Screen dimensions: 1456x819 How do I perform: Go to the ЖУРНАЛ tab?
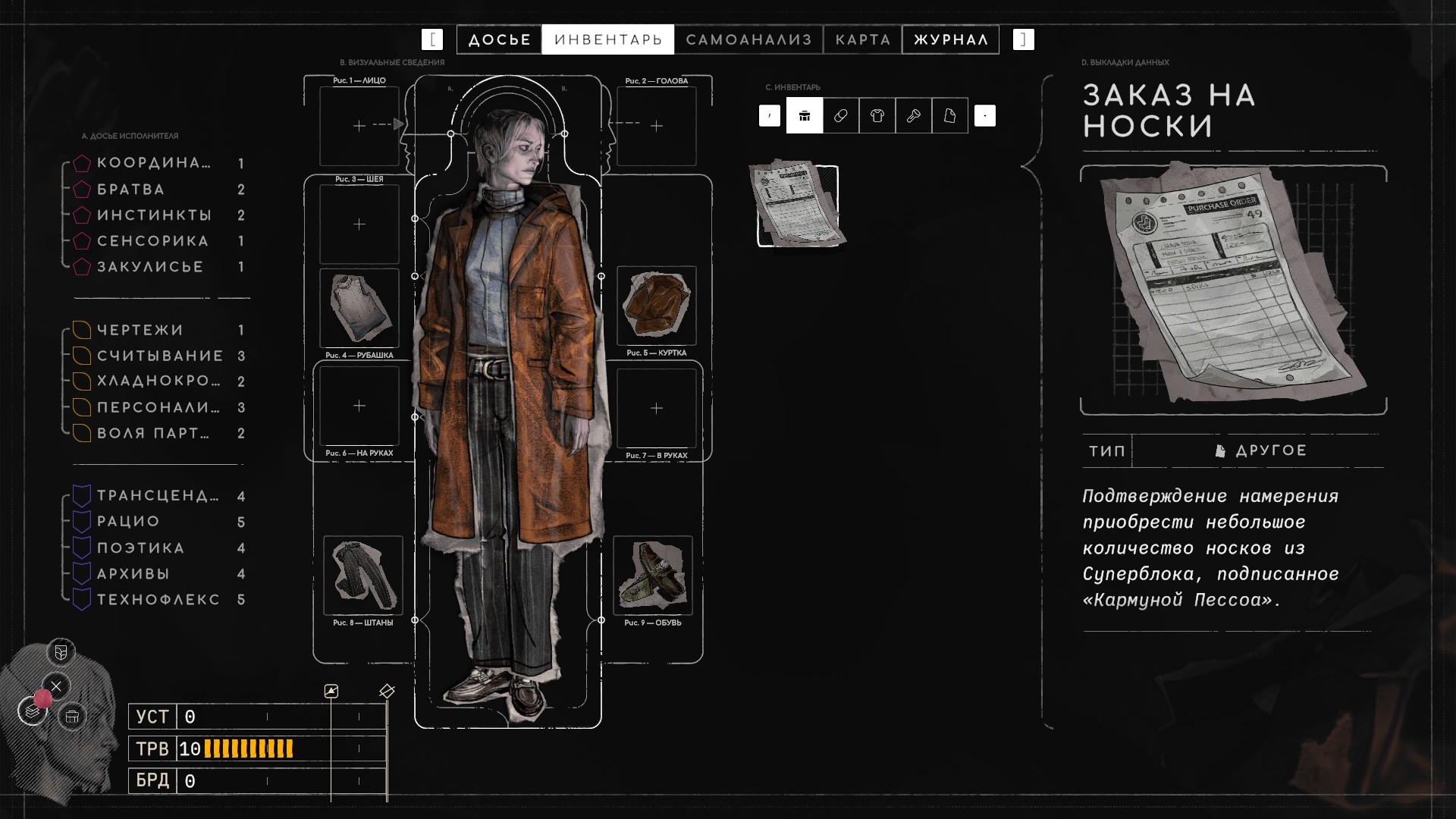click(x=951, y=39)
